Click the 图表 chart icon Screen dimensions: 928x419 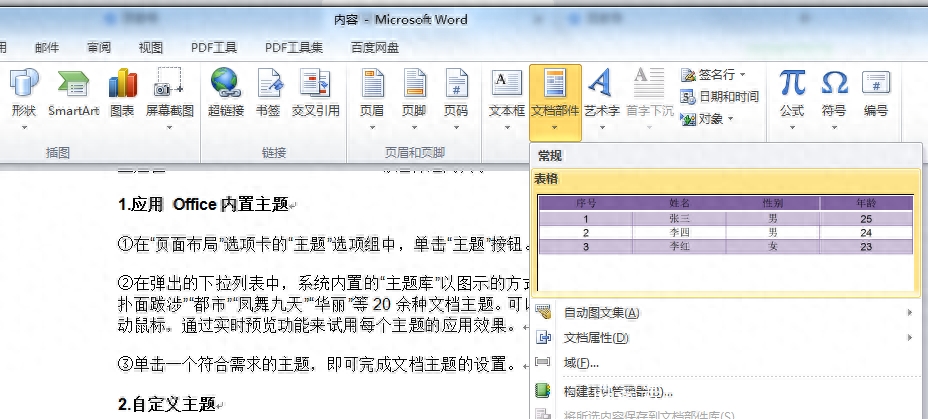point(123,82)
